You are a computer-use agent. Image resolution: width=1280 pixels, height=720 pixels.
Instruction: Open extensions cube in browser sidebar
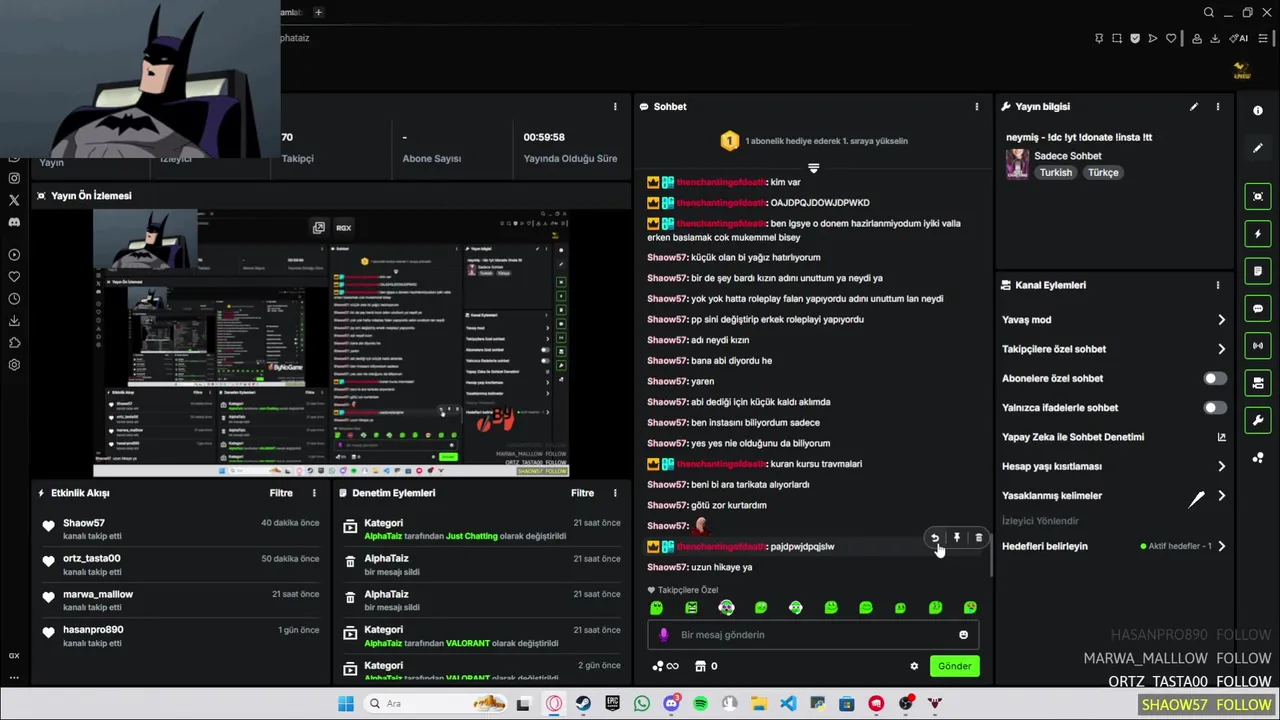14,343
